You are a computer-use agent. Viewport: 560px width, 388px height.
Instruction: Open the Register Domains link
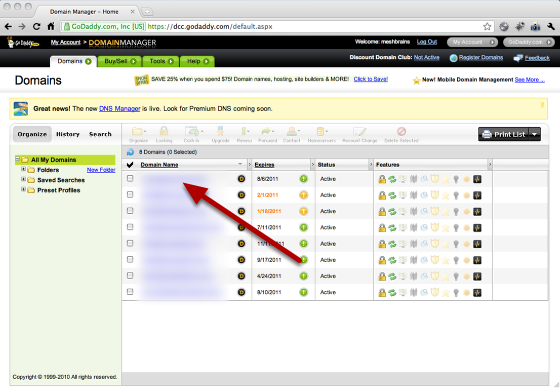481,58
